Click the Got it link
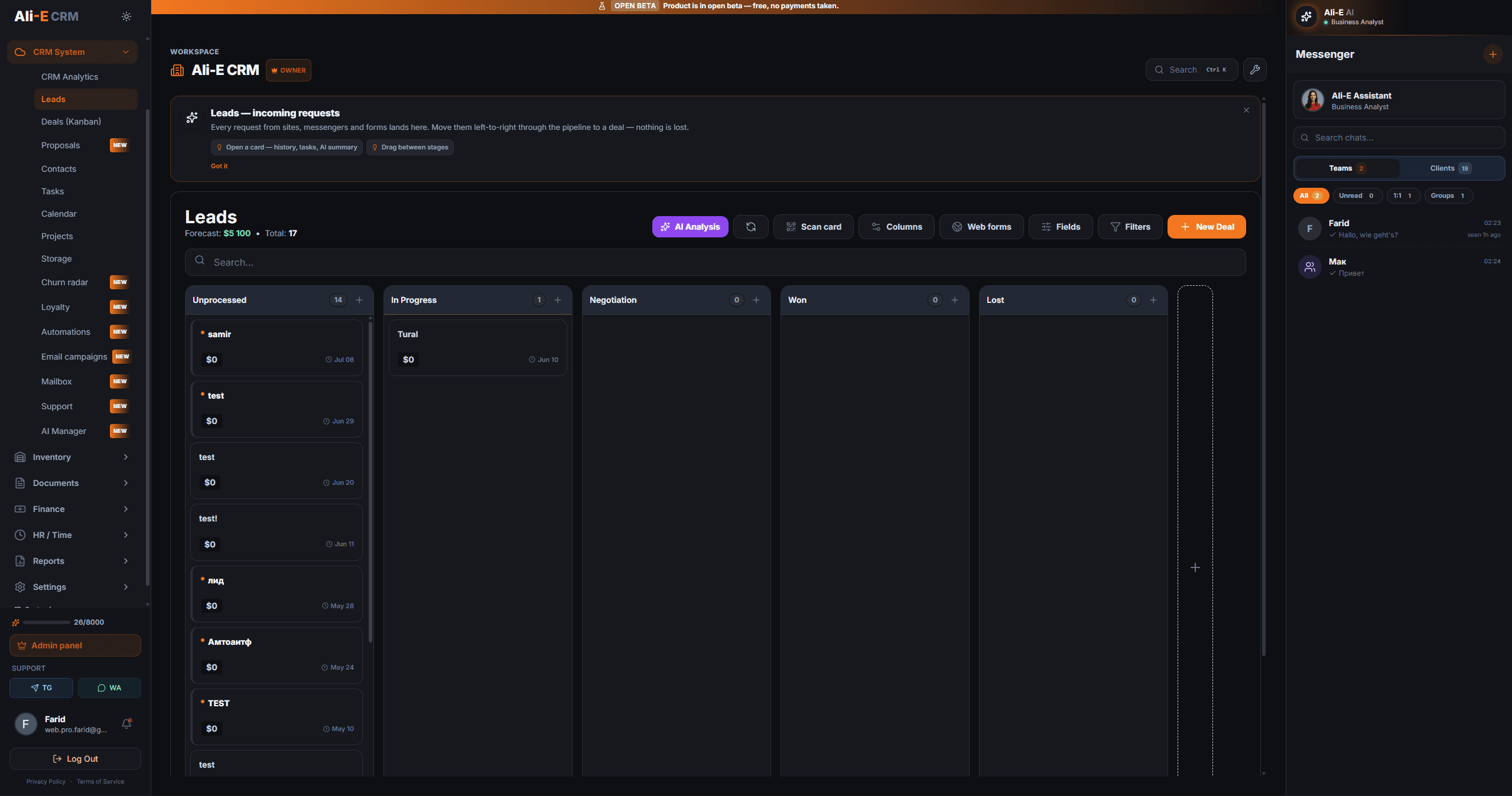The width and height of the screenshot is (1512, 796). tap(219, 166)
